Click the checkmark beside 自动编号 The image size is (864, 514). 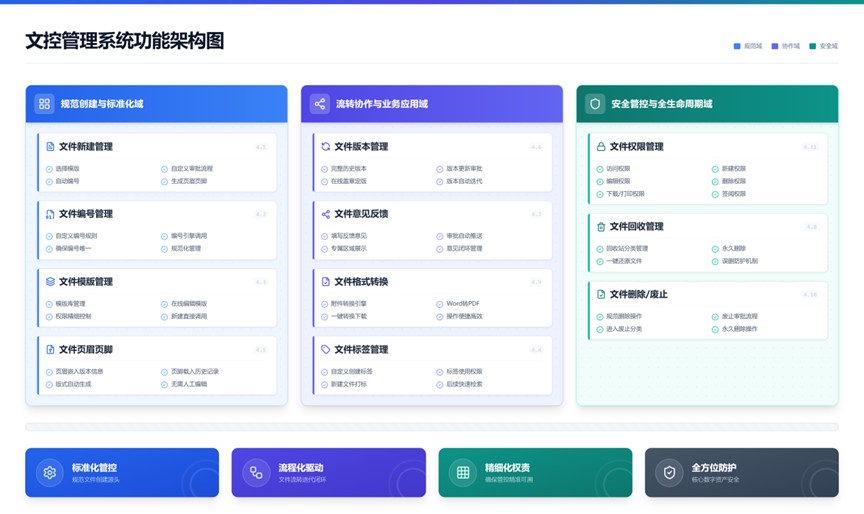(49, 182)
